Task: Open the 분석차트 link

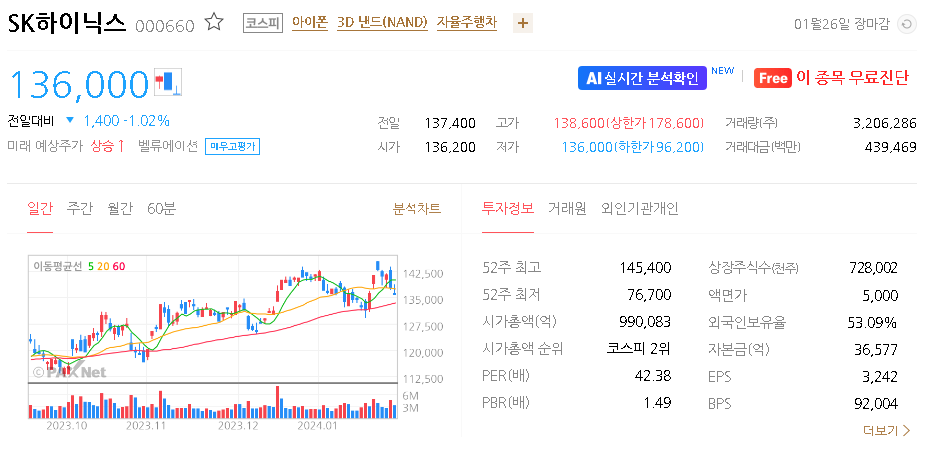Action: tap(417, 208)
